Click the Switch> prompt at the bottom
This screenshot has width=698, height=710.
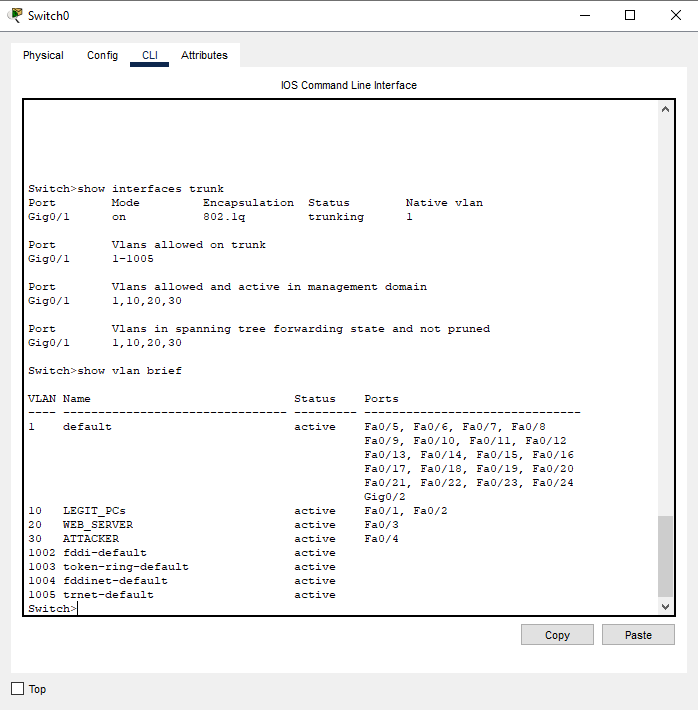click(x=52, y=609)
